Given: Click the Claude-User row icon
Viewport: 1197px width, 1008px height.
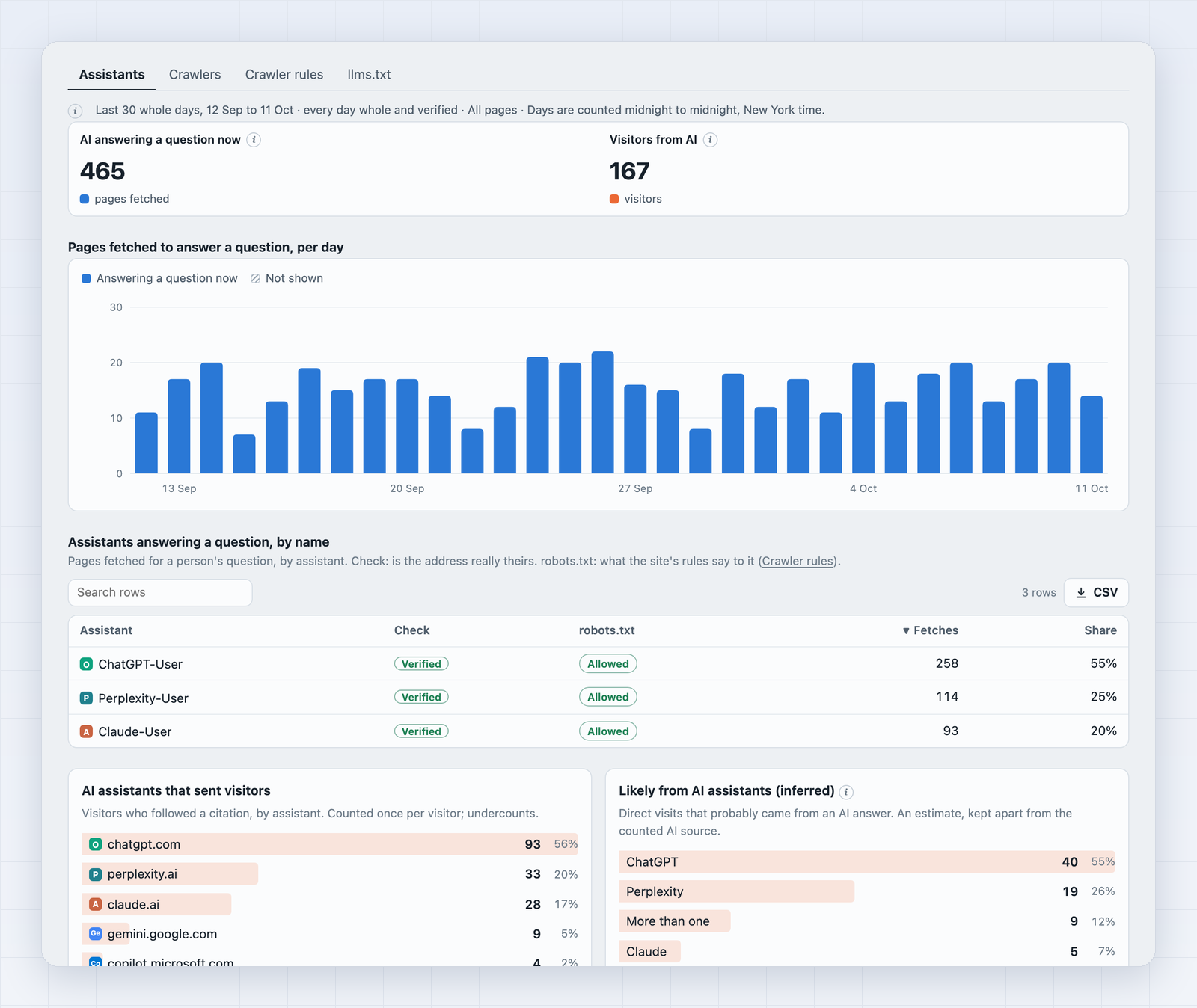Looking at the screenshot, I should point(86,732).
